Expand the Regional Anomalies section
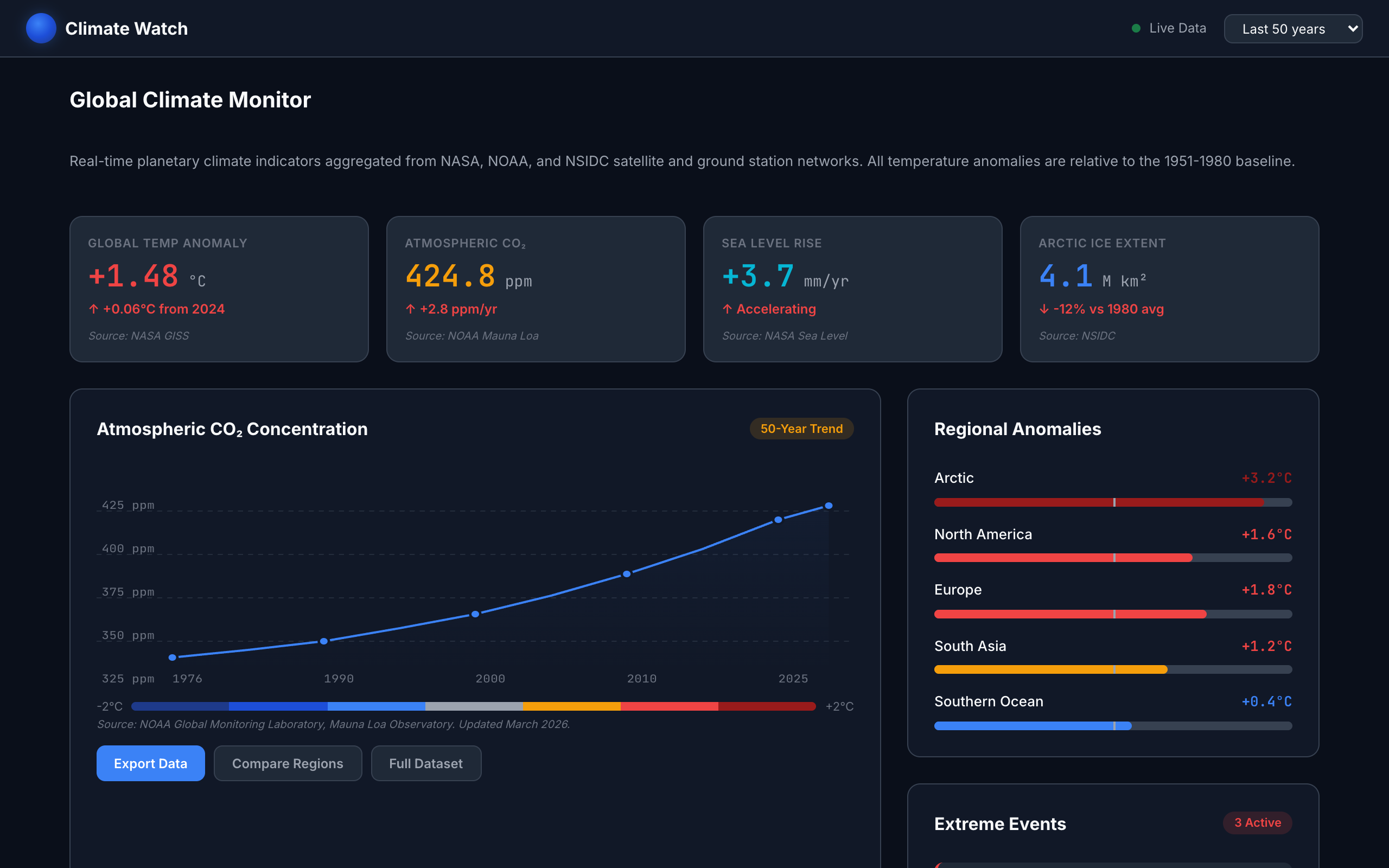1389x868 pixels. tap(1017, 429)
